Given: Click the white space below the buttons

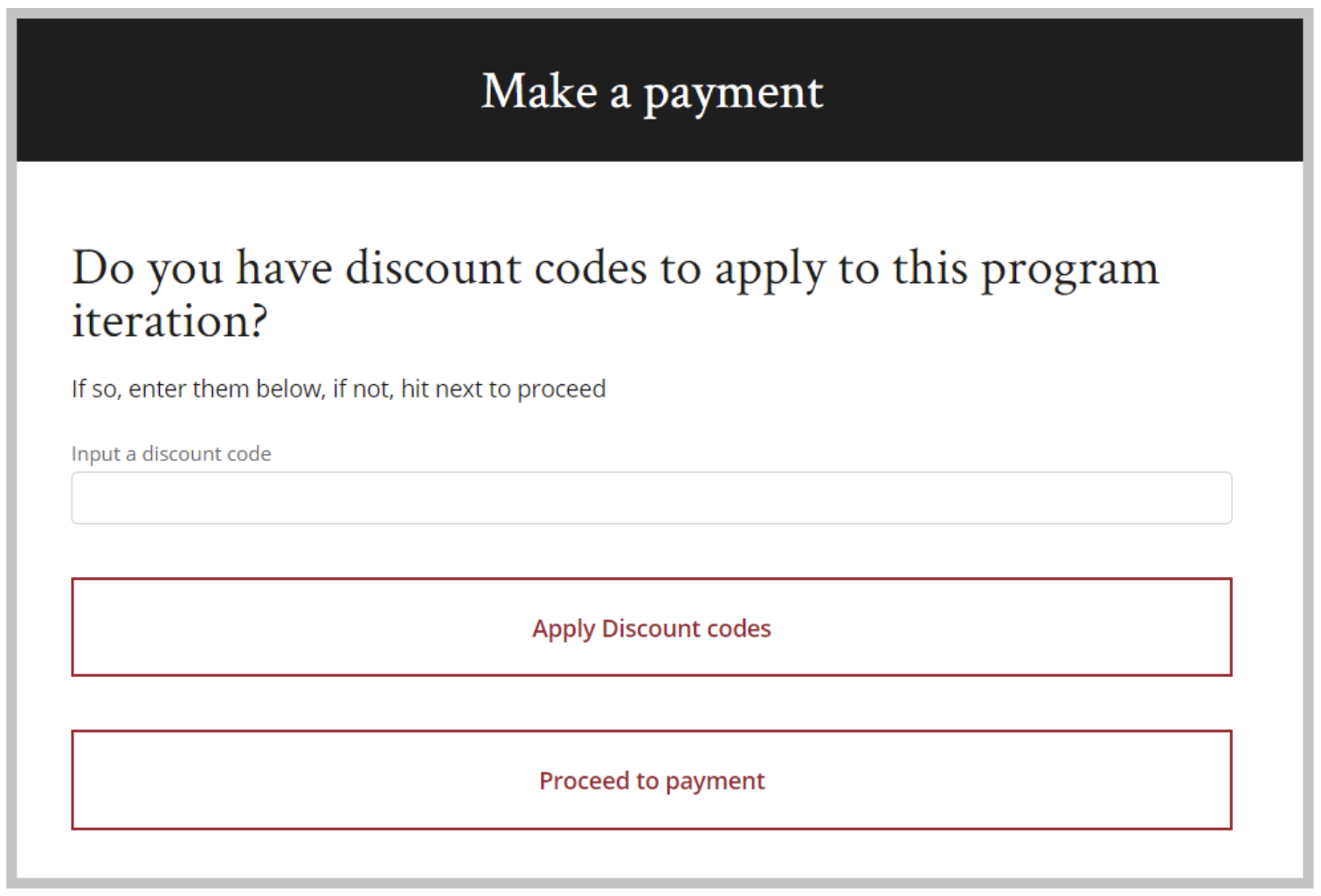Looking at the screenshot, I should click(x=651, y=856).
